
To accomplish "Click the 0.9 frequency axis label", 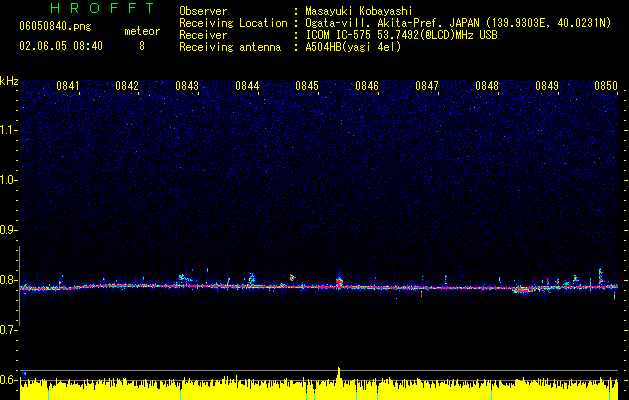I will pyautogui.click(x=8, y=230).
